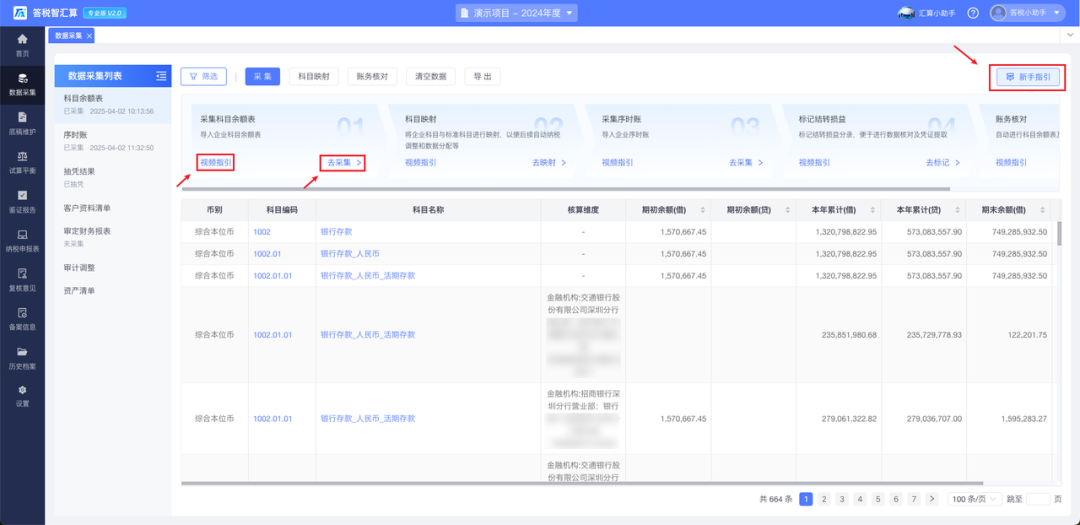Screen dimensions: 1080x525
Task: Open account code 1002.01 link
Action: pos(267,254)
